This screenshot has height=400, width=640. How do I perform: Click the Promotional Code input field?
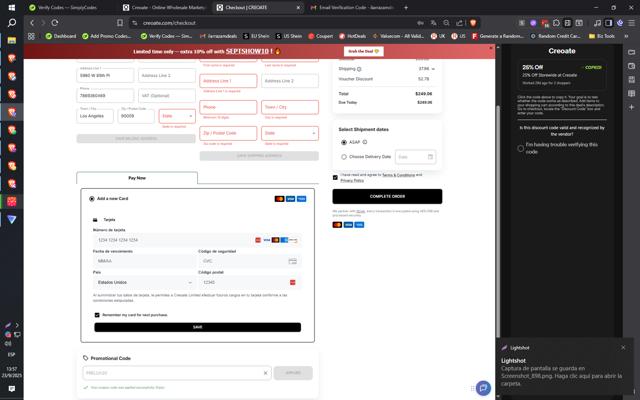[x=177, y=373]
